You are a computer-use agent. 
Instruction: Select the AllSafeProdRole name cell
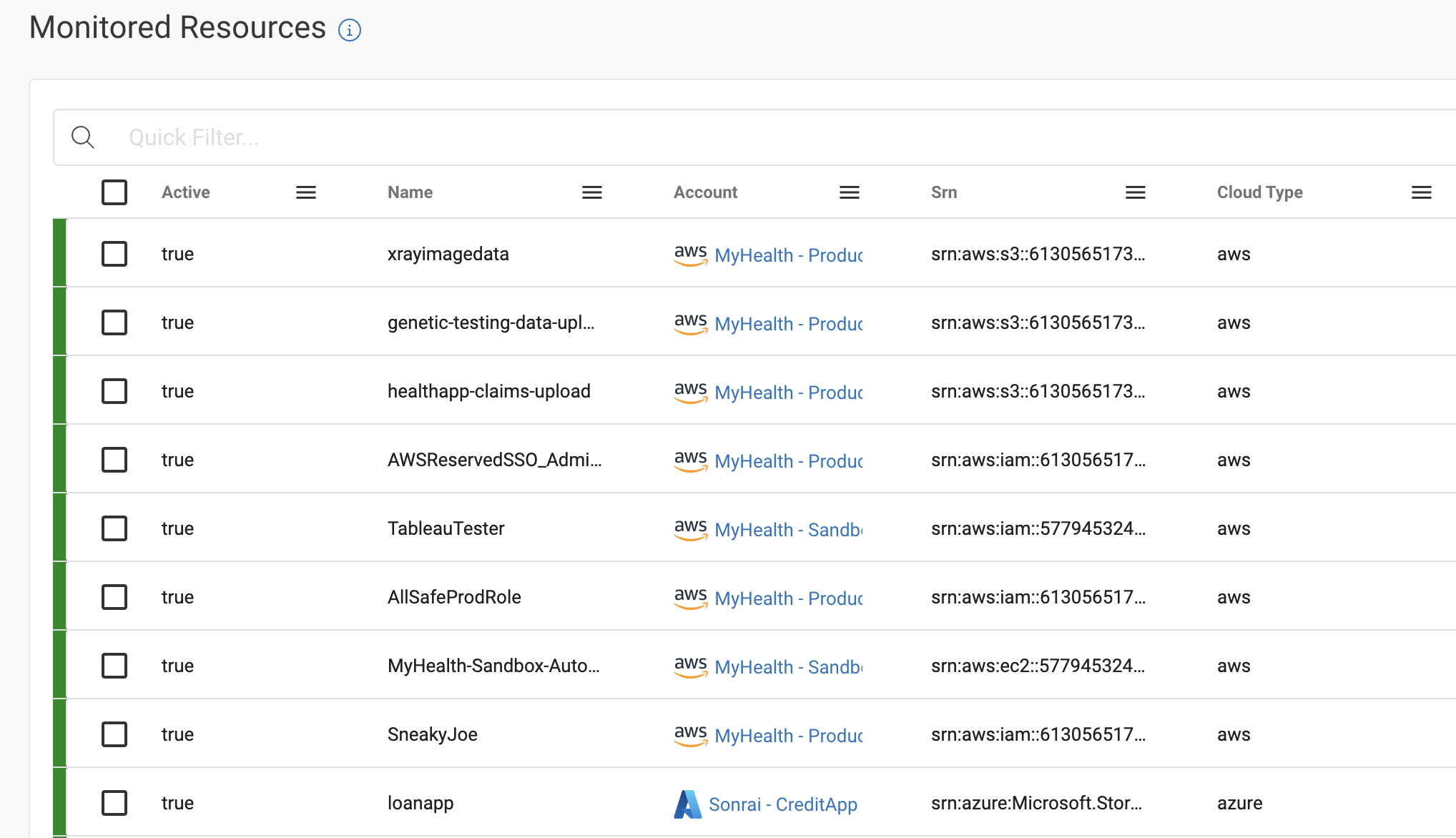[x=454, y=597]
